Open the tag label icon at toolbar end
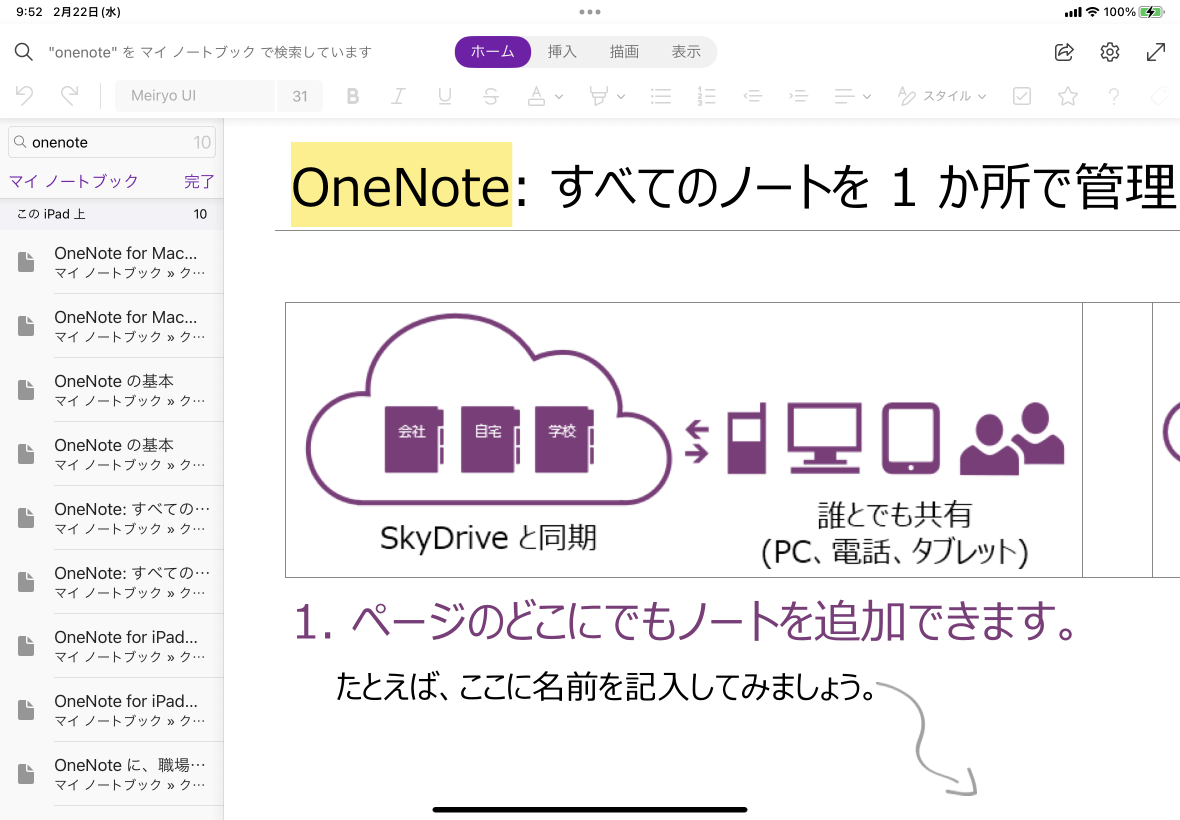Viewport: 1180px width, 820px height. click(x=1161, y=96)
